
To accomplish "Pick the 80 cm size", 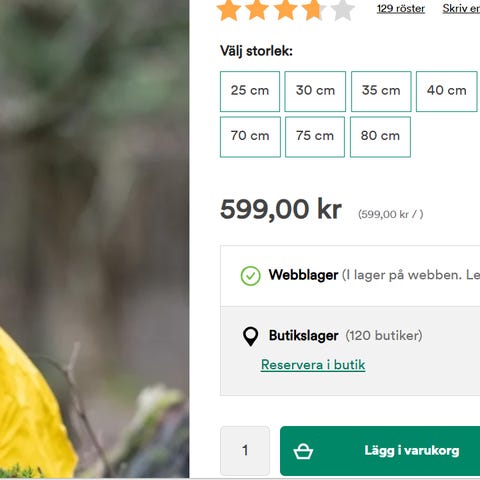I will (380, 137).
